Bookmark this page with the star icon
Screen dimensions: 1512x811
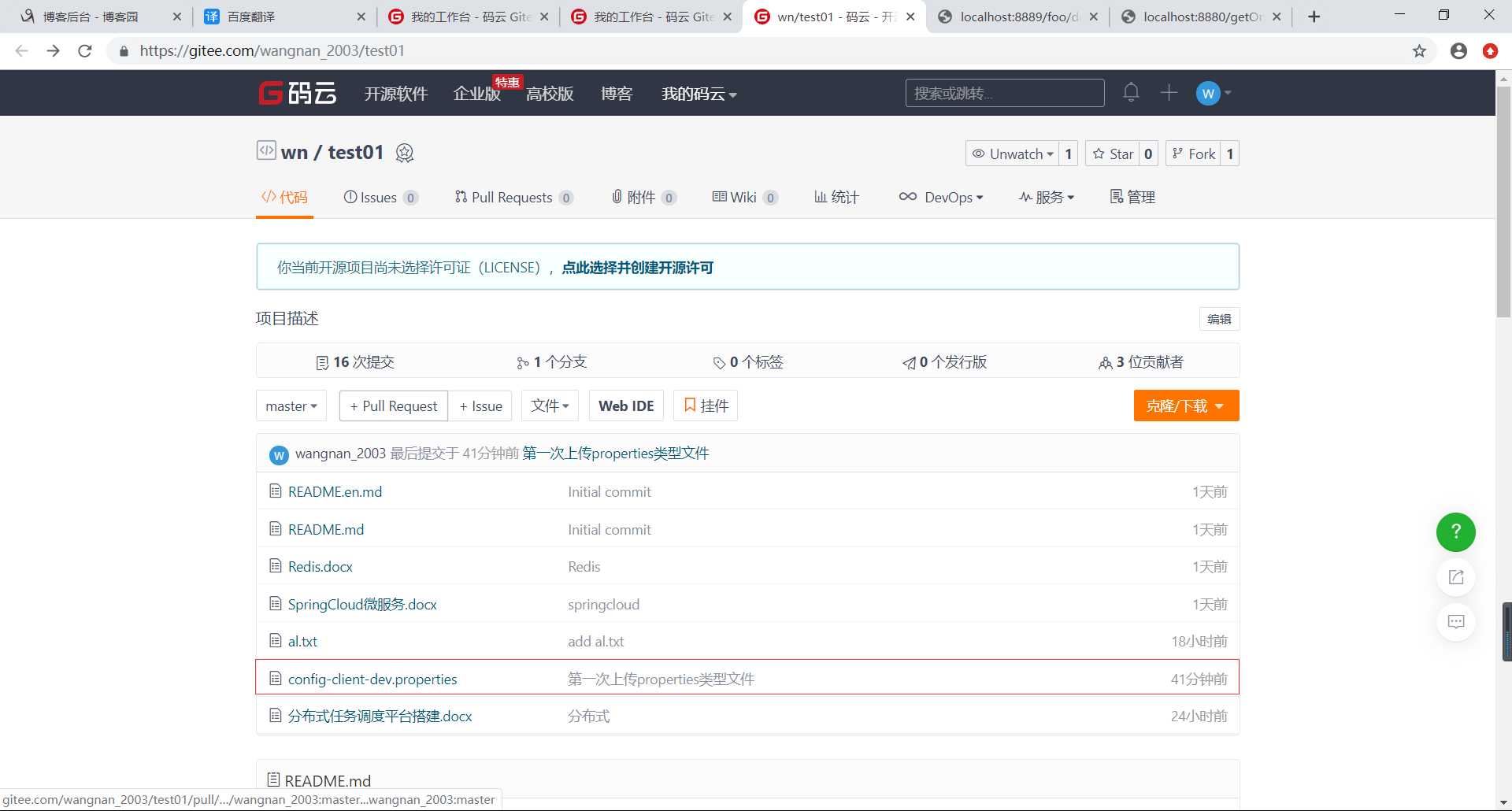[x=1419, y=51]
